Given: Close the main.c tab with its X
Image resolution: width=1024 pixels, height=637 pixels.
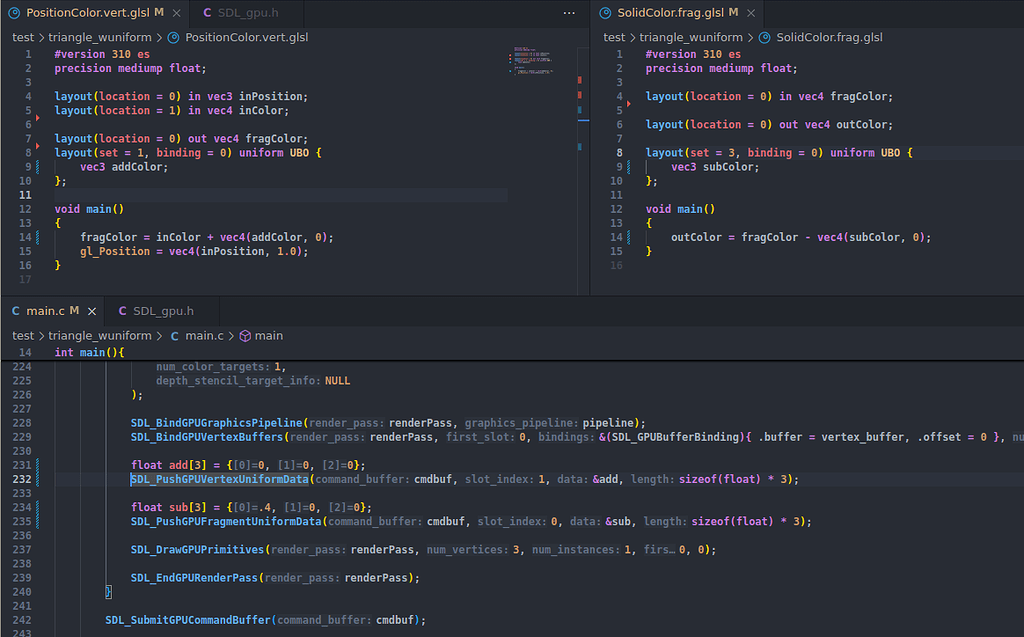Looking at the screenshot, I should [92, 311].
